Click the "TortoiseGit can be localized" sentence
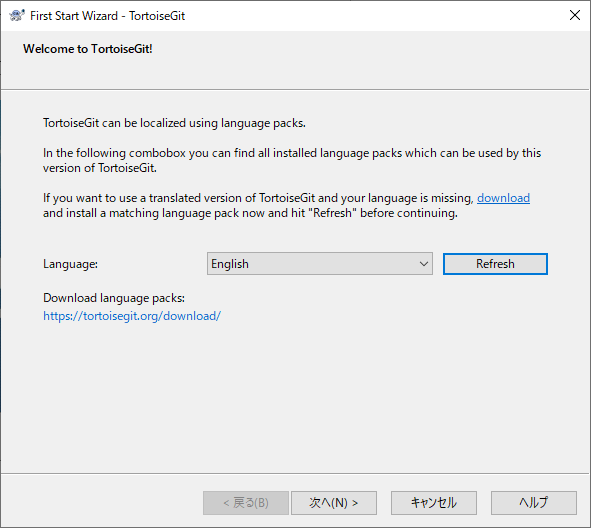Viewport: 591px width, 528px height. pyautogui.click(x=174, y=123)
